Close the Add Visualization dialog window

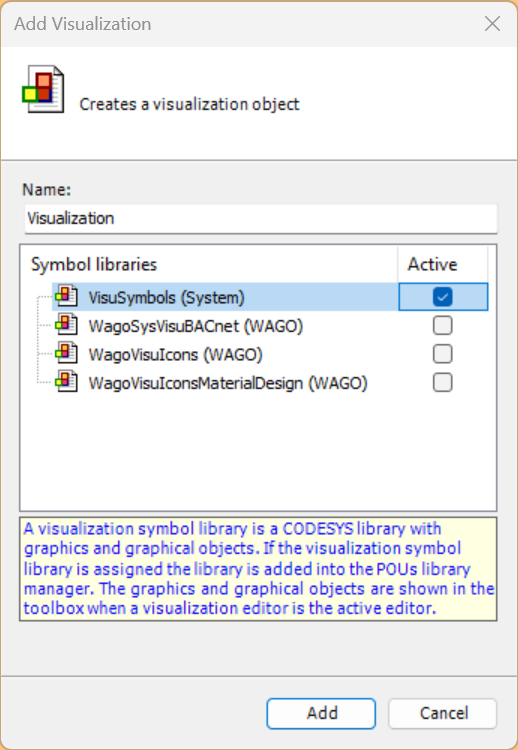tap(492, 23)
